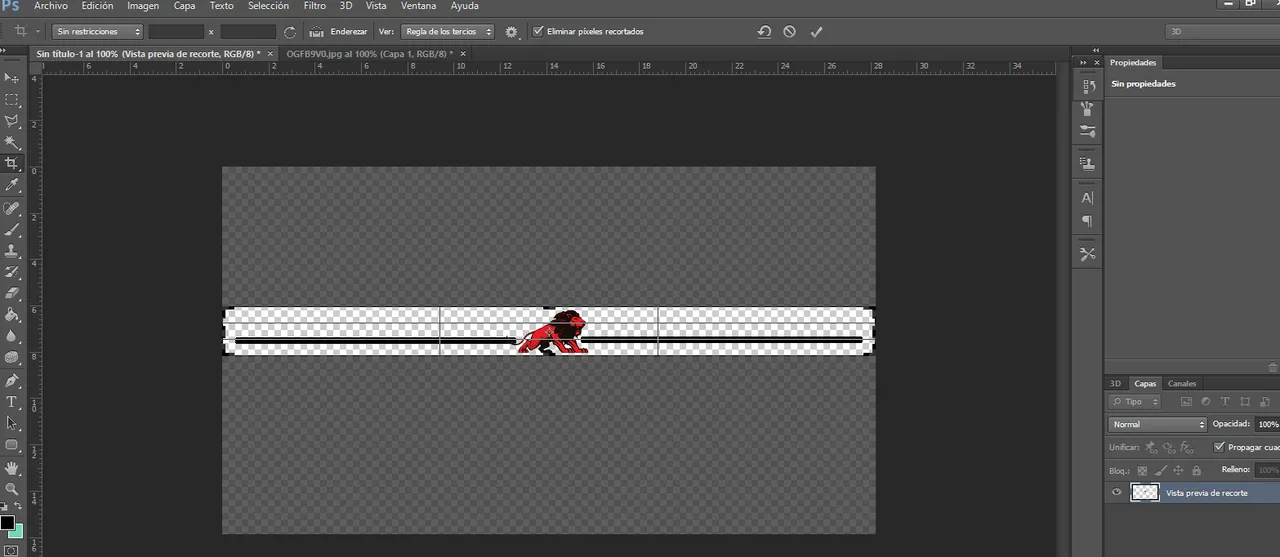Pick the Horizontal Type tool
1280x557 pixels.
click(x=12, y=402)
